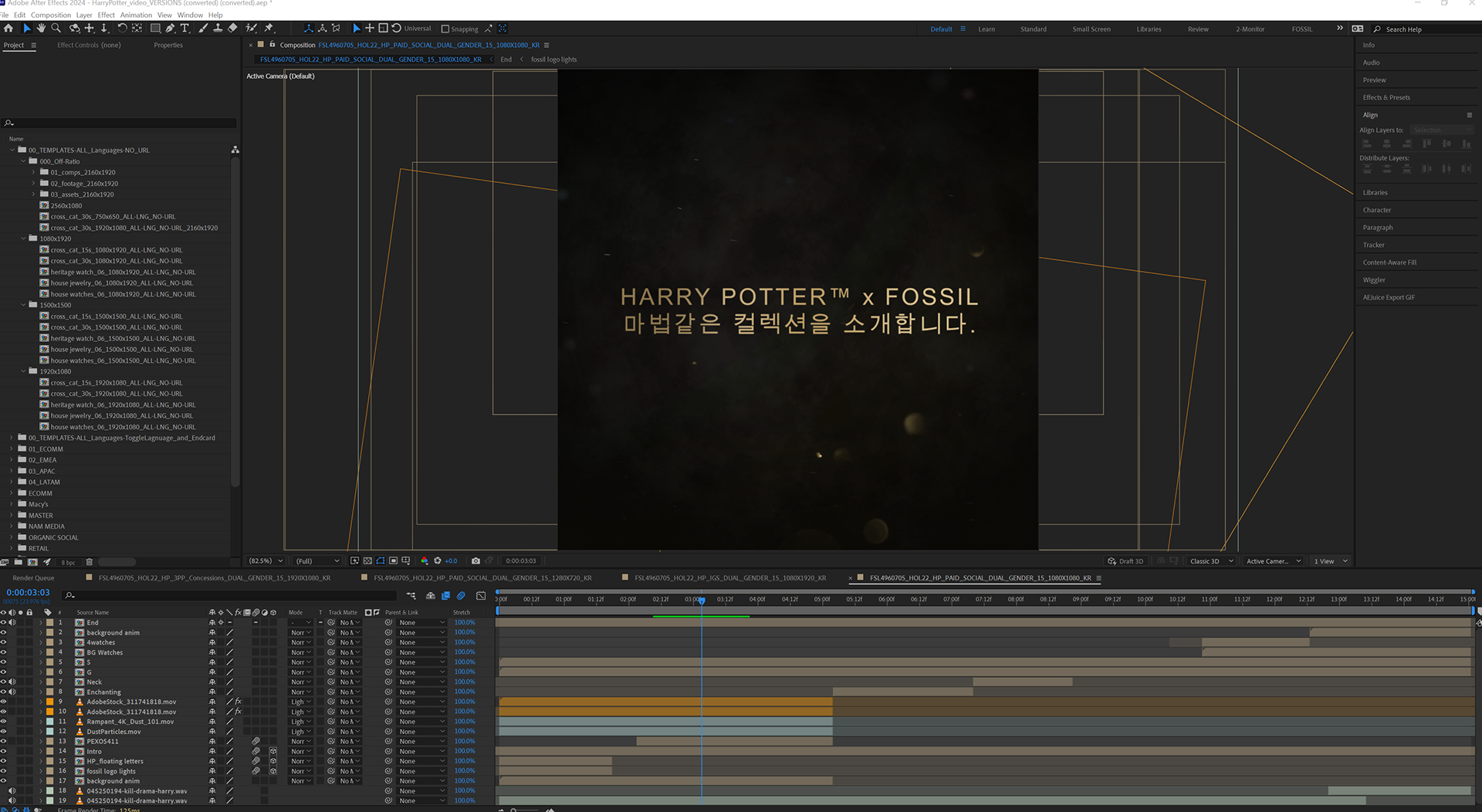Viewport: 1482px width, 812px height.
Task: Select the Orbit camera tool
Action: pos(75,29)
